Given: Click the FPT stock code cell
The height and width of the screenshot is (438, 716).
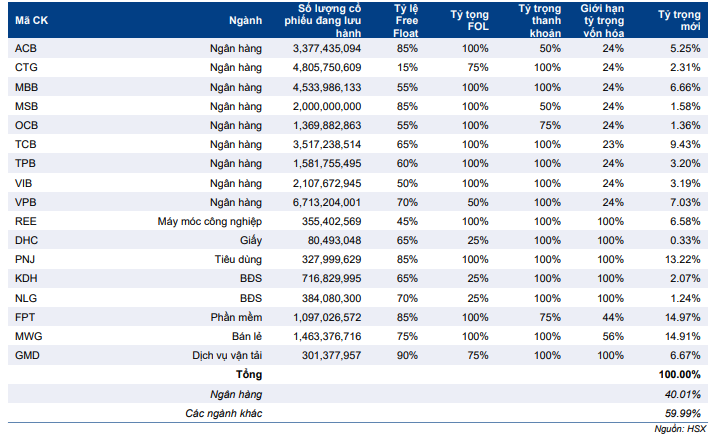Looking at the screenshot, I should [x=25, y=317].
